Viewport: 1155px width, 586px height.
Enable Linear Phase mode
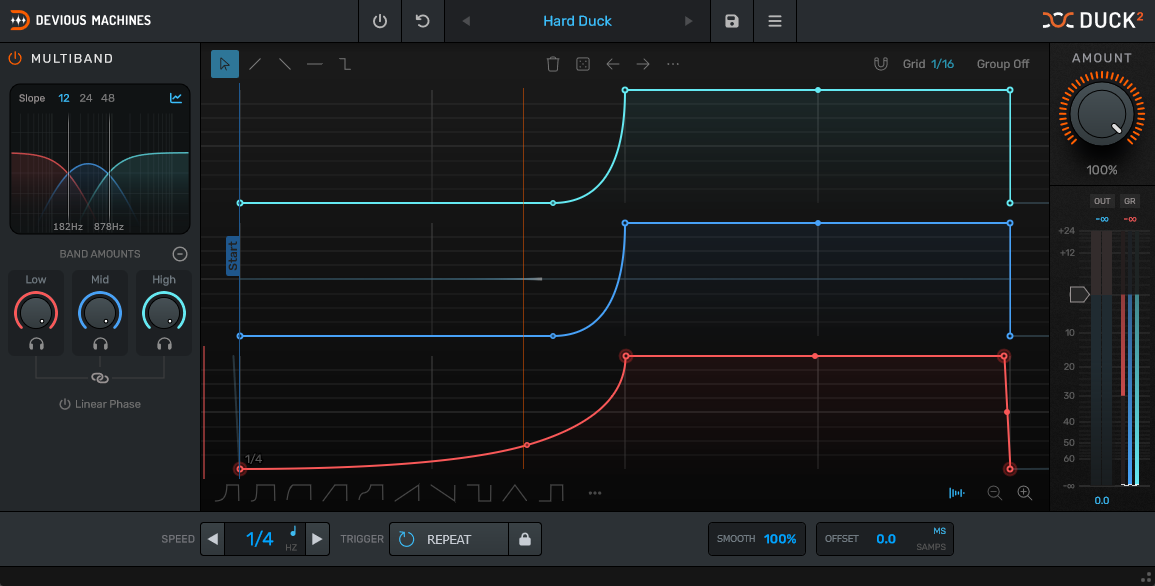[99, 404]
